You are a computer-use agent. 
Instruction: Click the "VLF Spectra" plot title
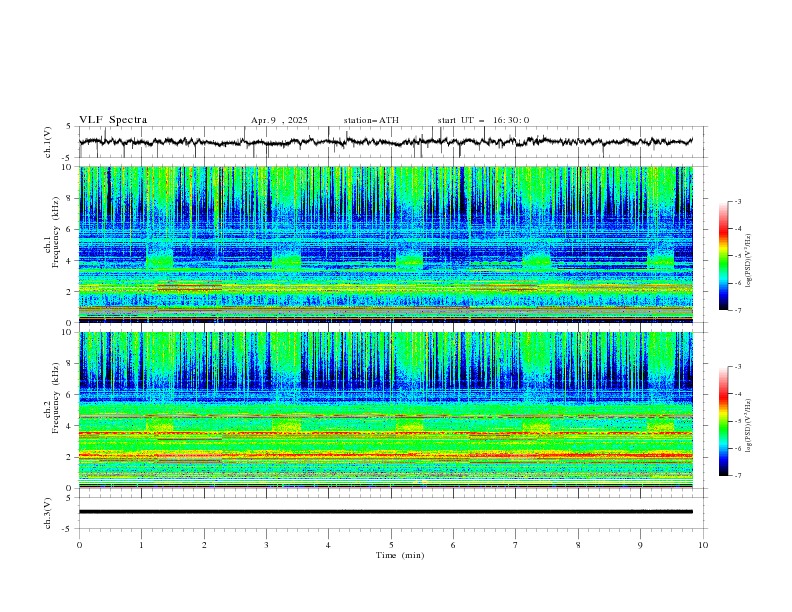pos(113,120)
